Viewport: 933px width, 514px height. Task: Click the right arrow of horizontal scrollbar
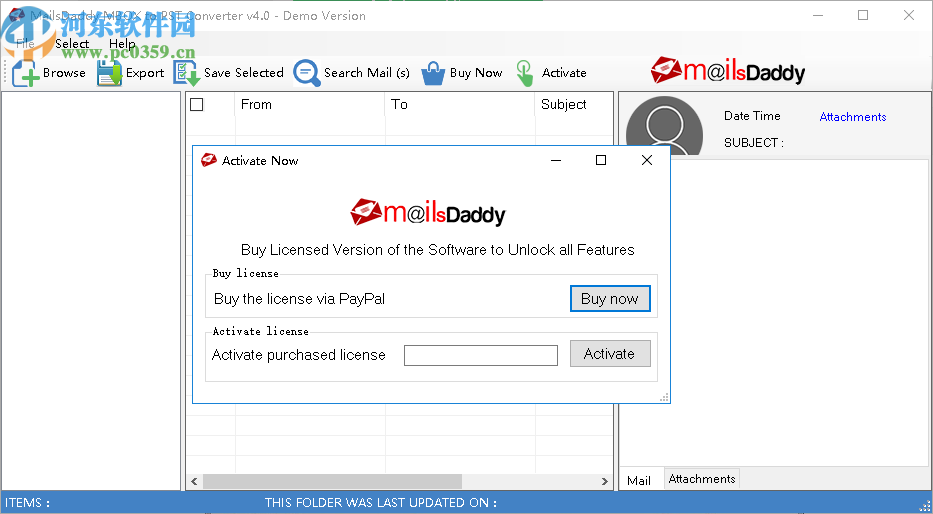[605, 481]
